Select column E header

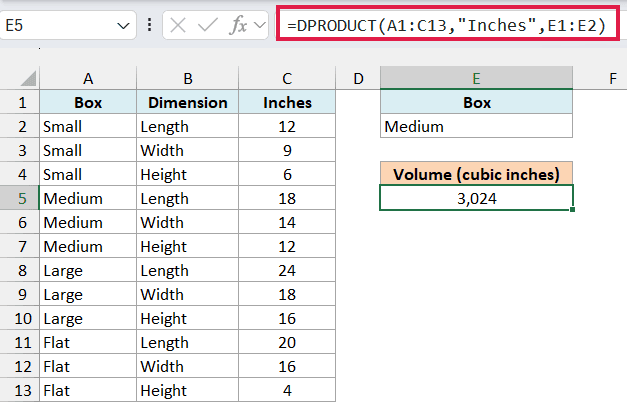pos(476,78)
